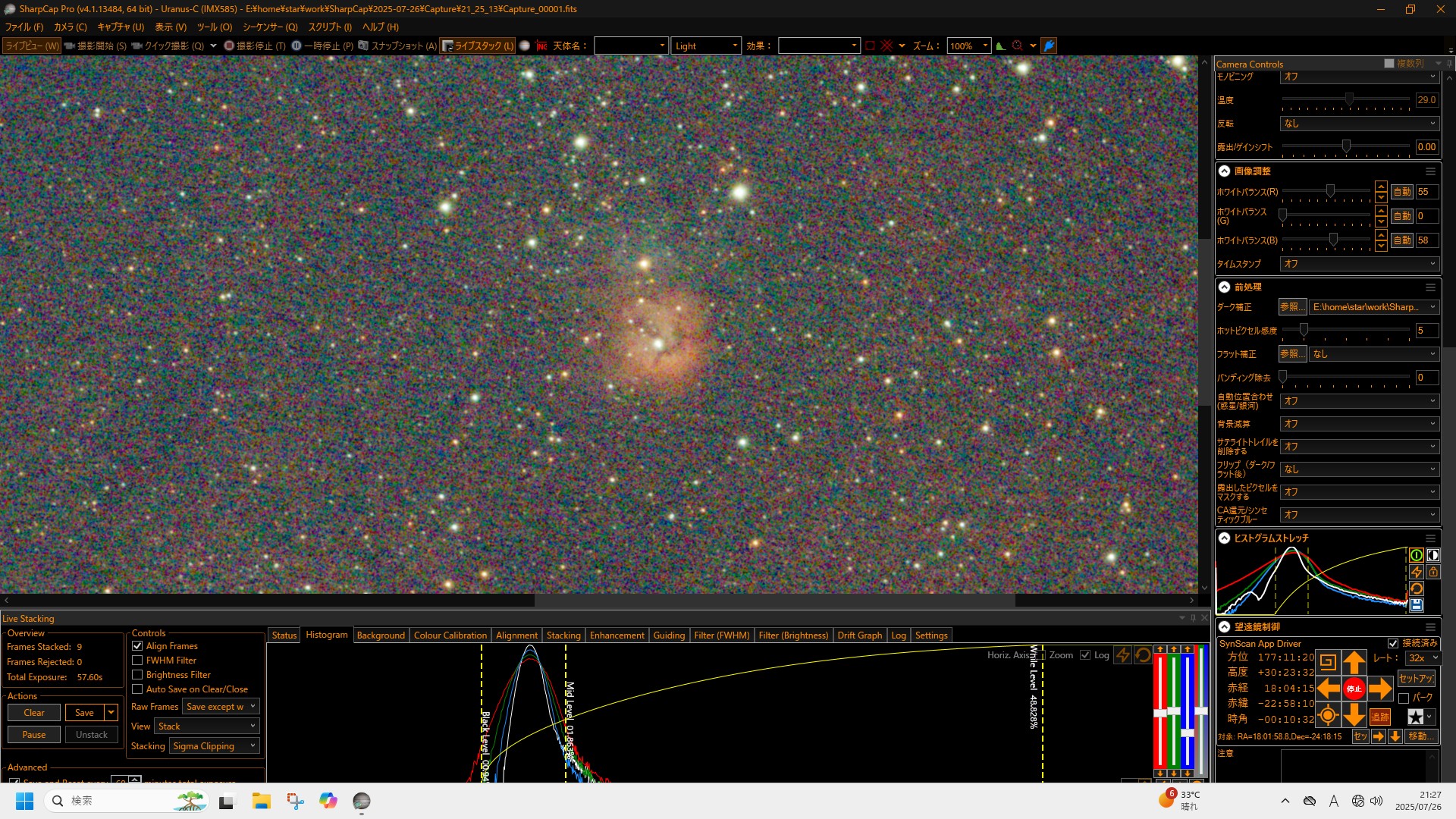Open the ツール (O) menu
The image size is (1456, 819).
(x=215, y=27)
